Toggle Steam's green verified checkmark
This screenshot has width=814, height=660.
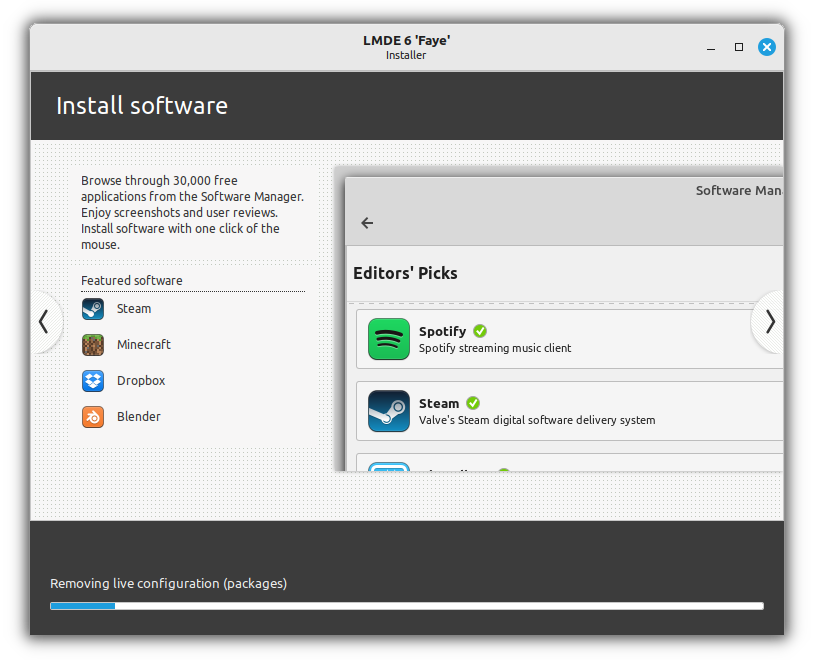coord(473,403)
